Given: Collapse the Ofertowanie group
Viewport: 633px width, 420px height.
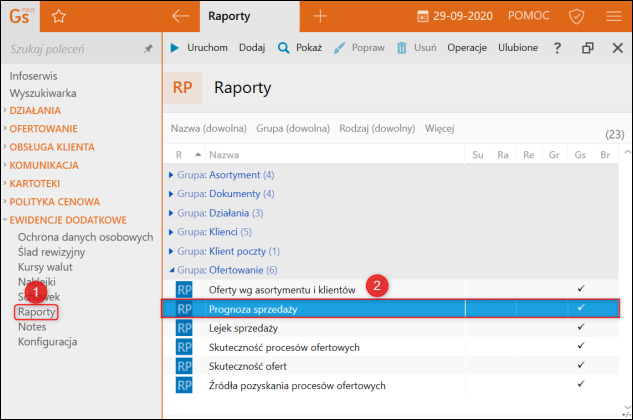Looking at the screenshot, I should [171, 270].
